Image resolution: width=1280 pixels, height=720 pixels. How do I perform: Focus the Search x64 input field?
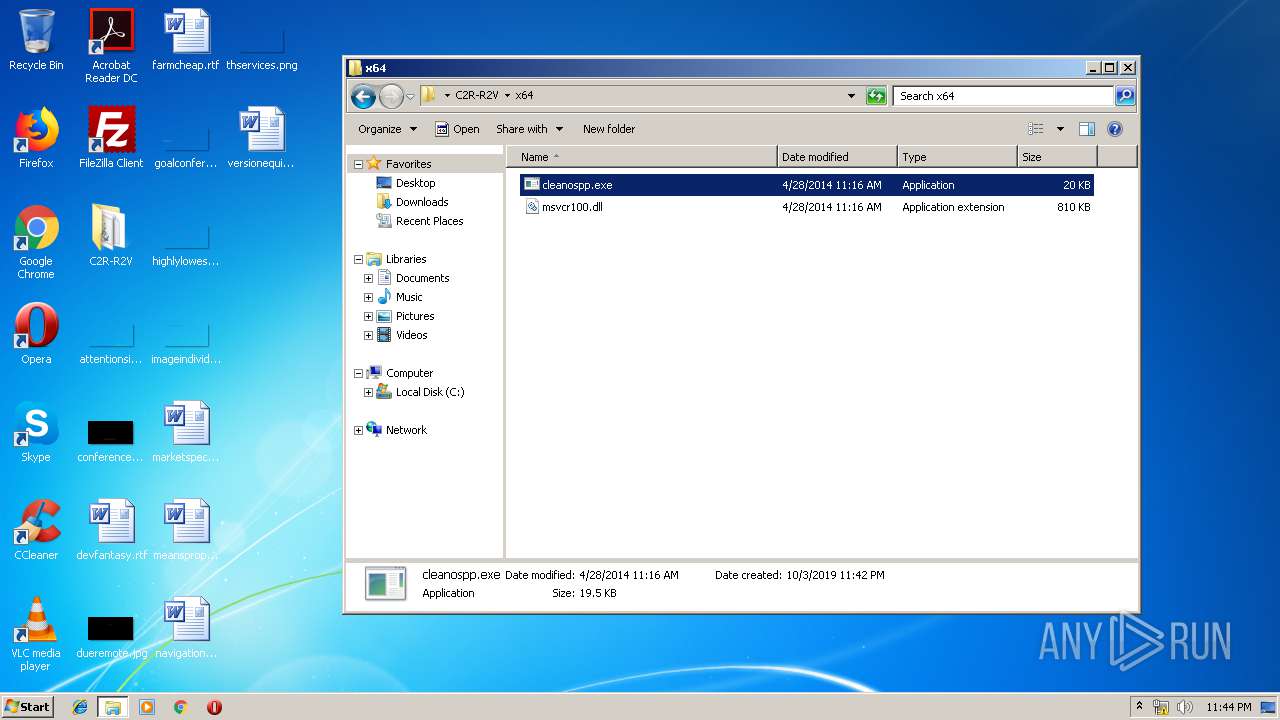[x=1003, y=96]
